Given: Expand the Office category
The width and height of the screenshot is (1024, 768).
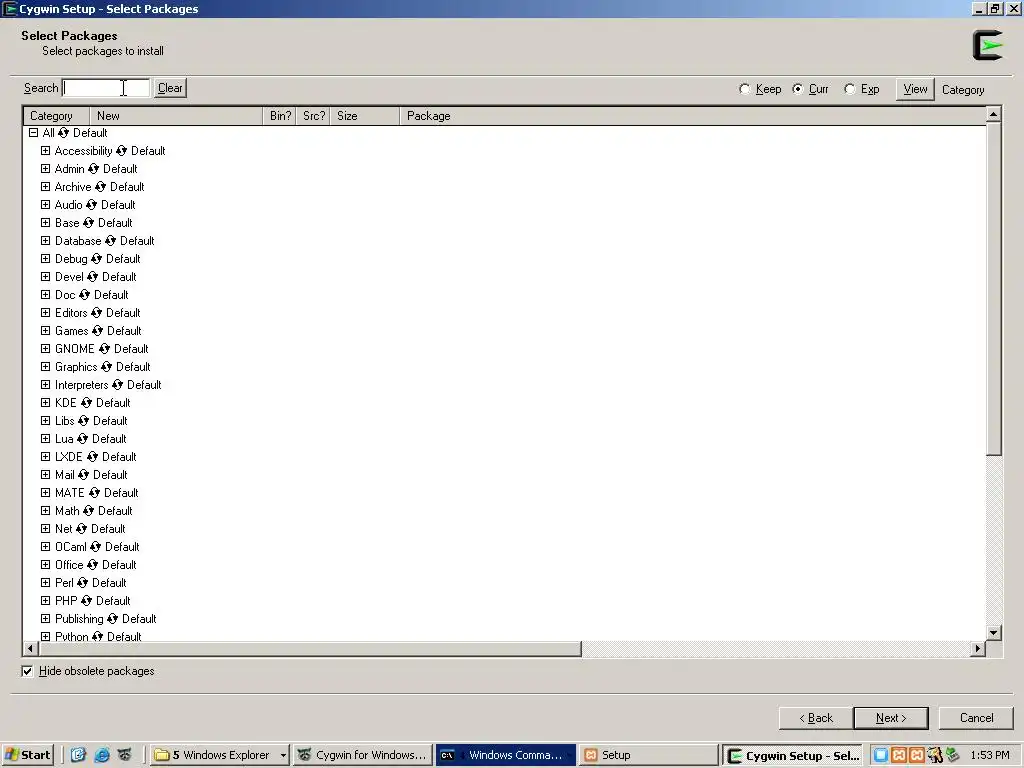Looking at the screenshot, I should (x=46, y=565).
